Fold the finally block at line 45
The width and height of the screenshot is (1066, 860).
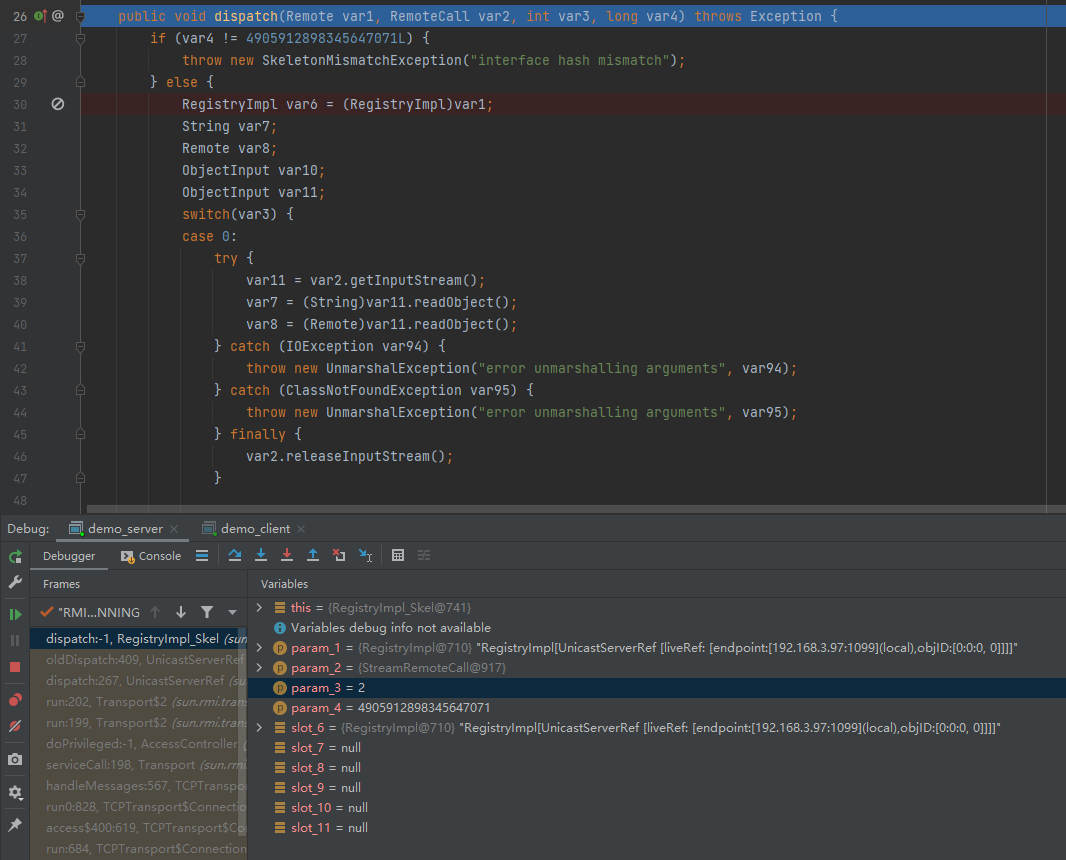coord(80,434)
